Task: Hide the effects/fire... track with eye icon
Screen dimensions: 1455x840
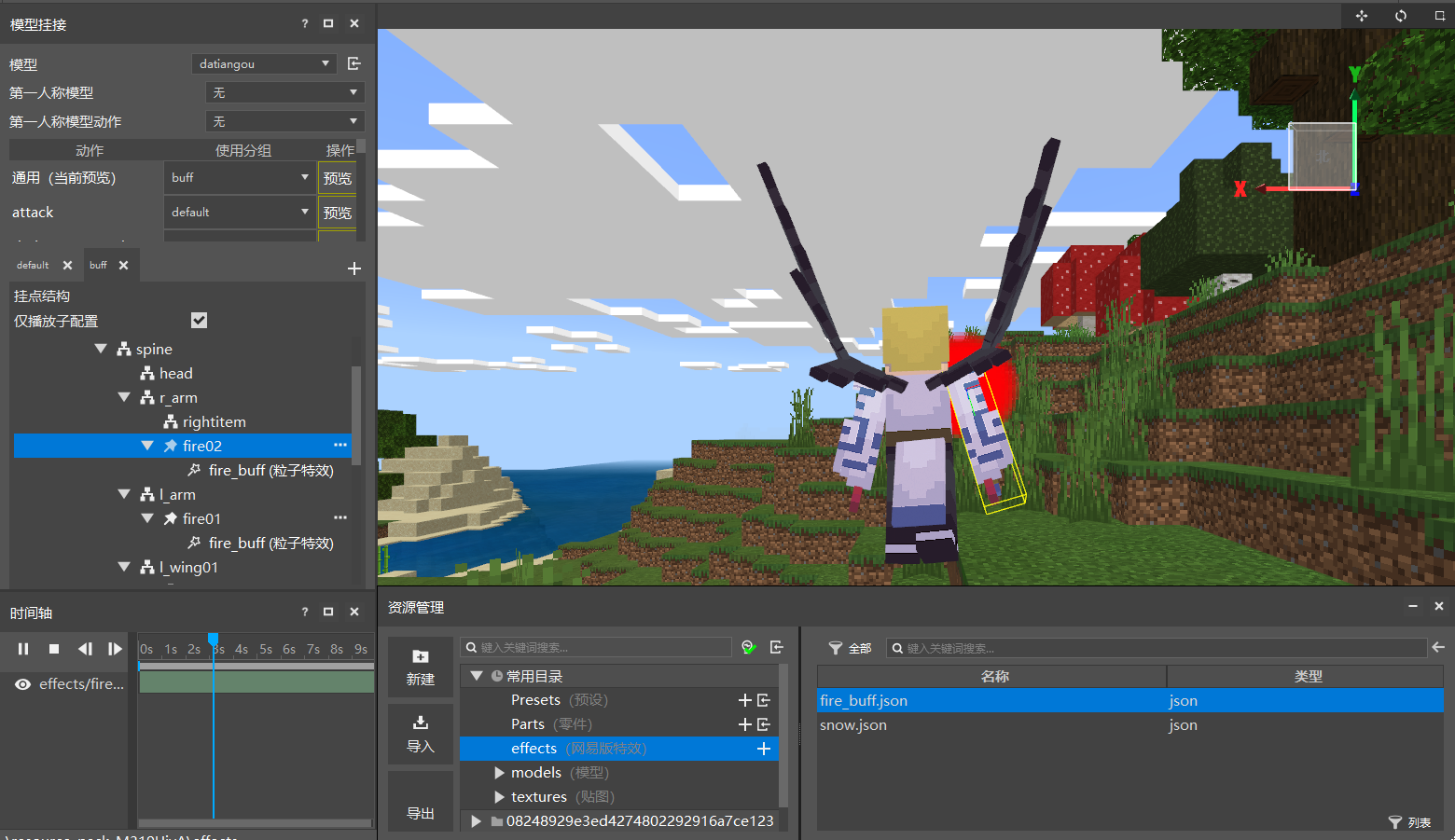Action: [x=23, y=684]
